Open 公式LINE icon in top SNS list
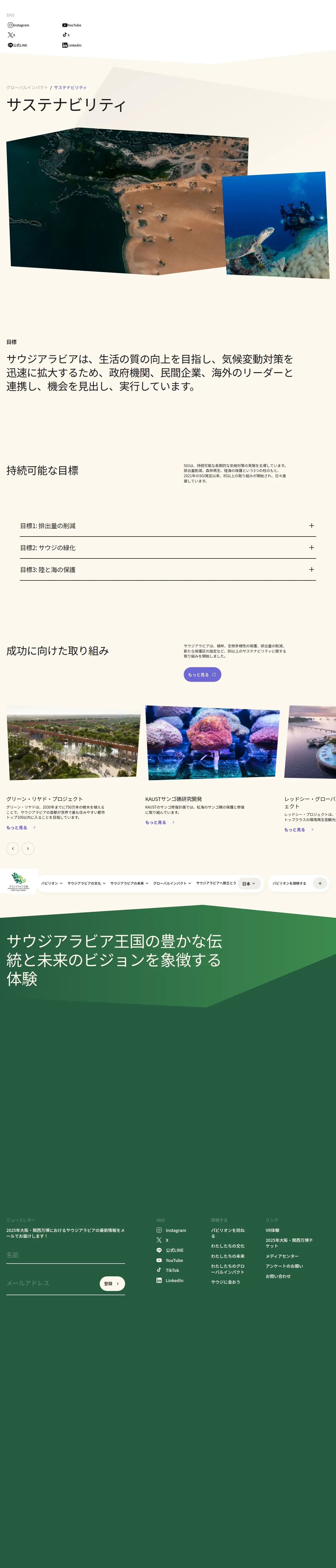 click(x=10, y=45)
